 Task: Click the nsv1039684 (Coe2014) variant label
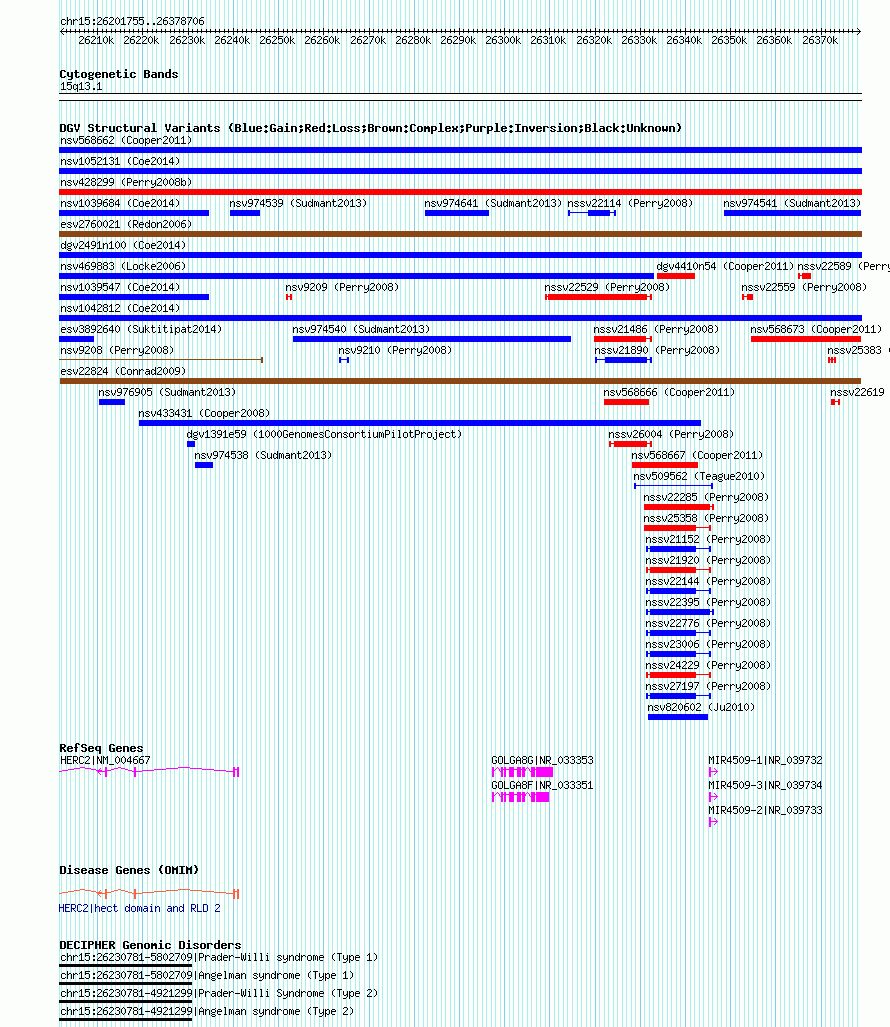click(x=120, y=203)
